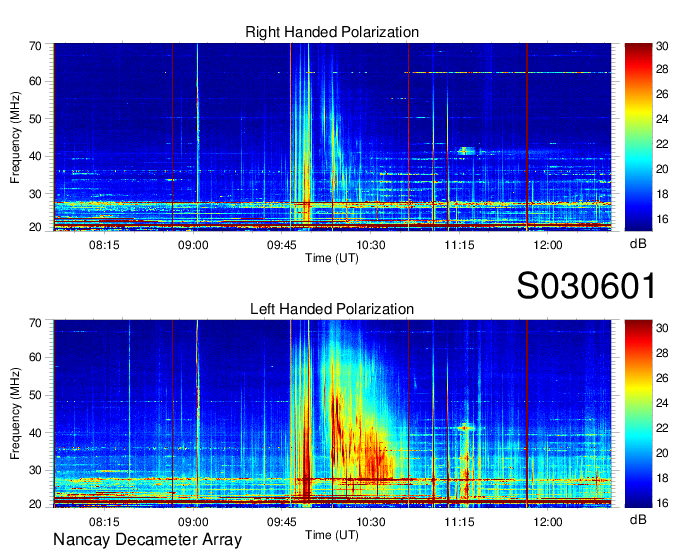Click the 40 frequency tick on bottom plot
Image resolution: width=680 pixels, height=552 pixels.
(35, 433)
